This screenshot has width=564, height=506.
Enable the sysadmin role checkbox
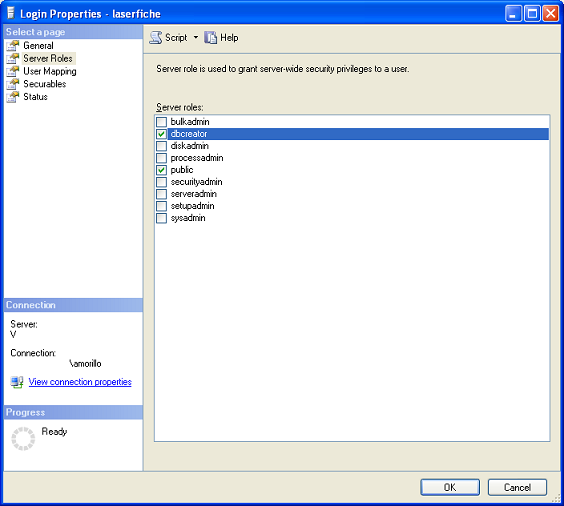(162, 218)
